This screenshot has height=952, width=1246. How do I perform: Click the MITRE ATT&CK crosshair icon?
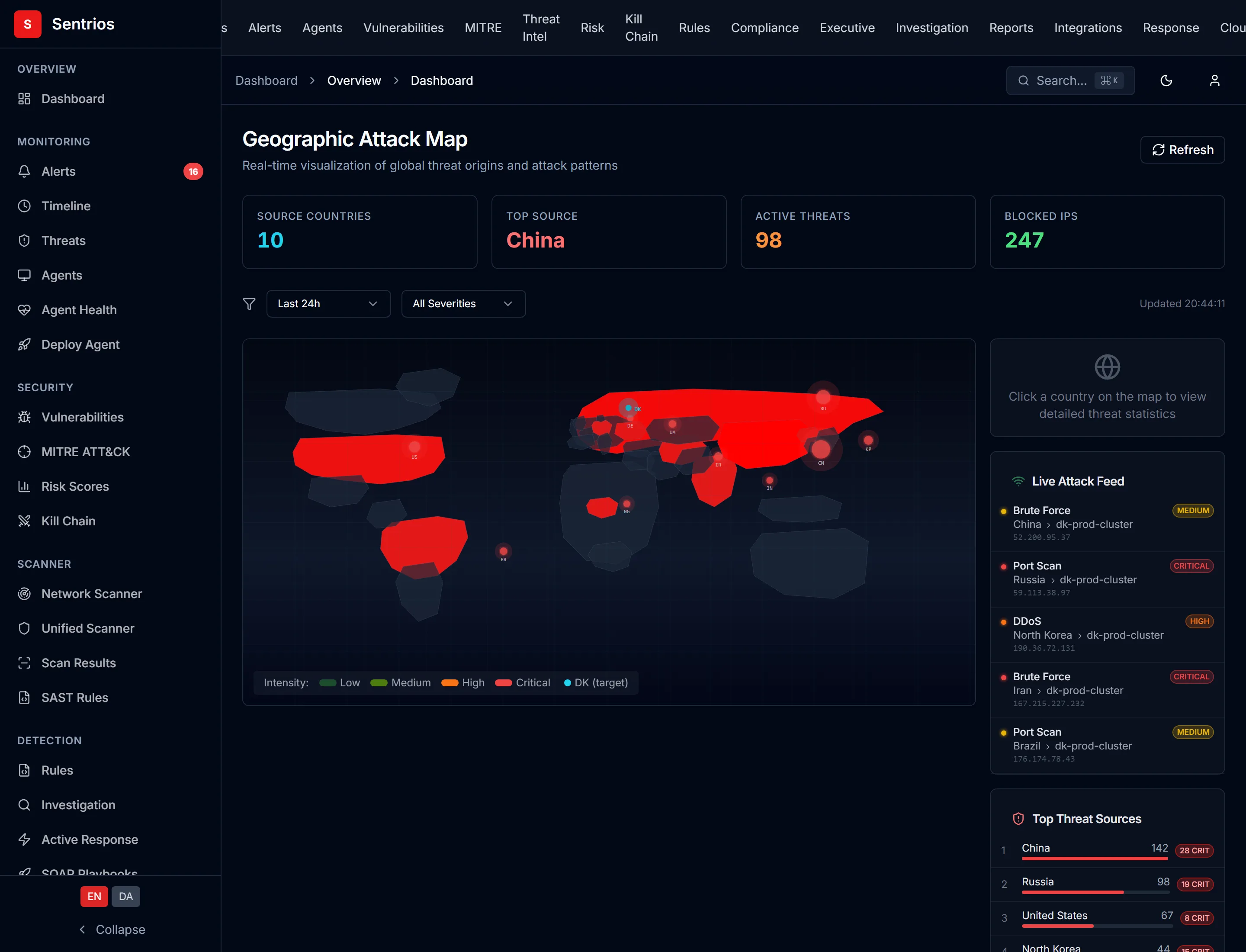point(24,452)
